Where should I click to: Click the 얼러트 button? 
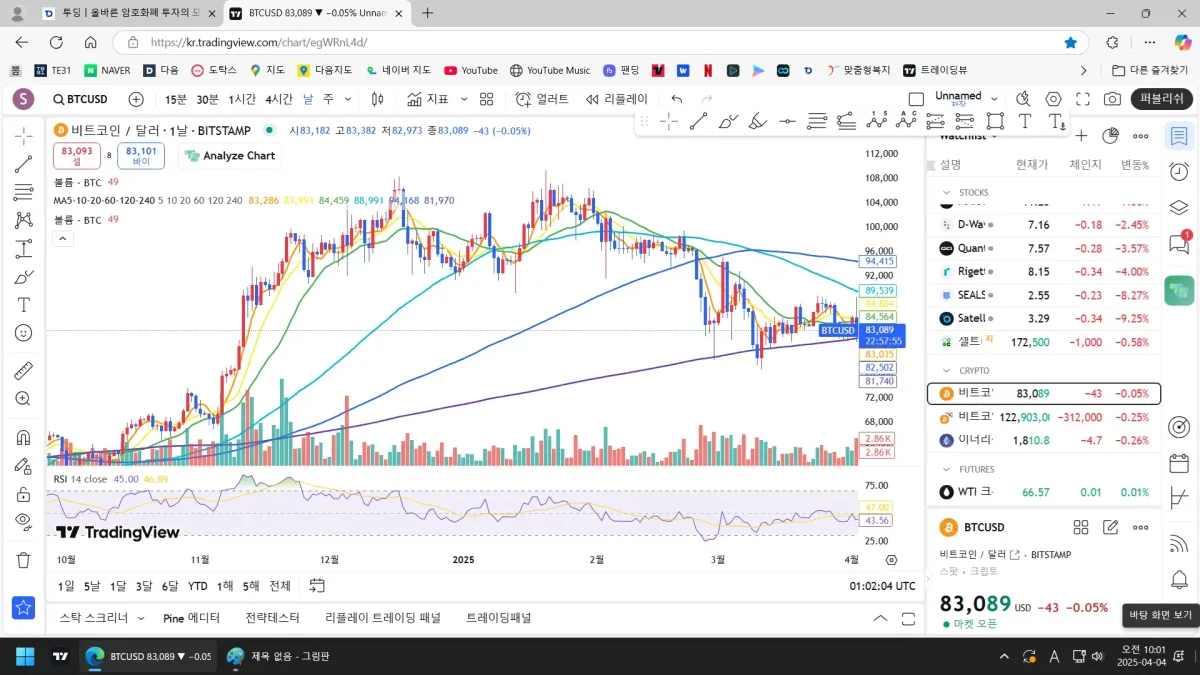pyautogui.click(x=542, y=99)
